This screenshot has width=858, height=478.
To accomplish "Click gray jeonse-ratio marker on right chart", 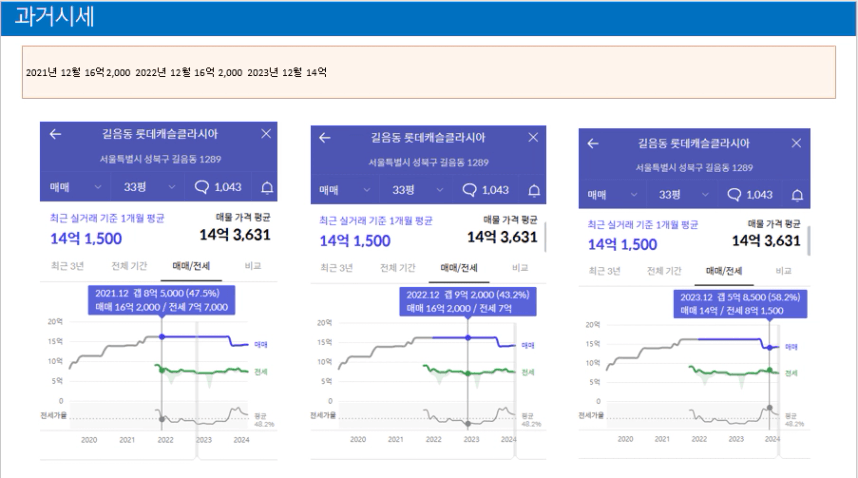I will (x=770, y=408).
